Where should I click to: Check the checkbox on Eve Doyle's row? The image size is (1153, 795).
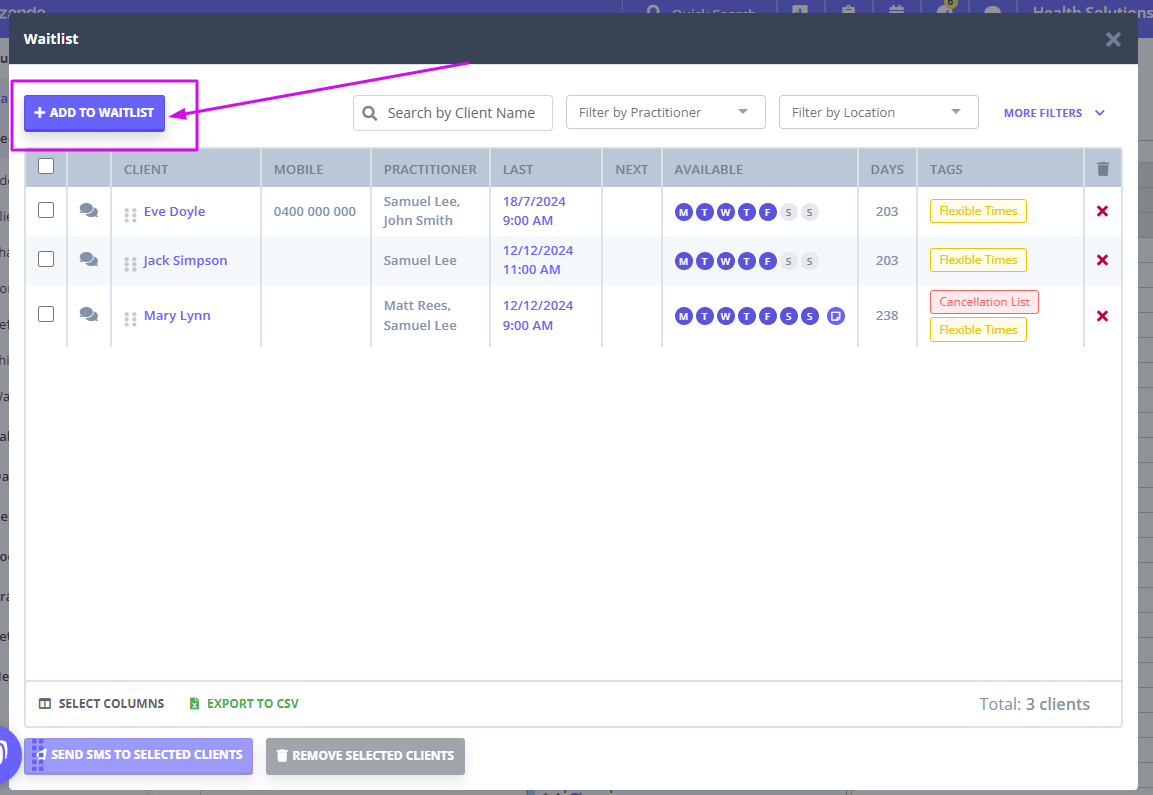46,211
